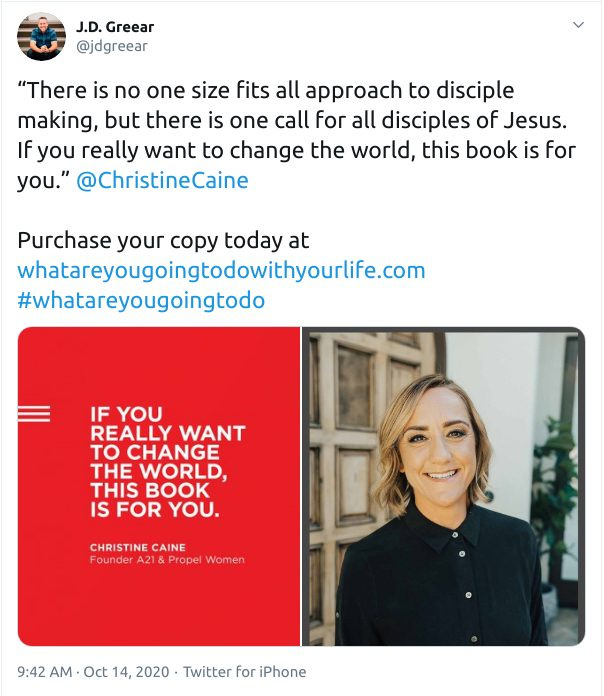The width and height of the screenshot is (604, 696).
Task: Click the tweet's quoted paragraph text
Action: tap(296, 135)
